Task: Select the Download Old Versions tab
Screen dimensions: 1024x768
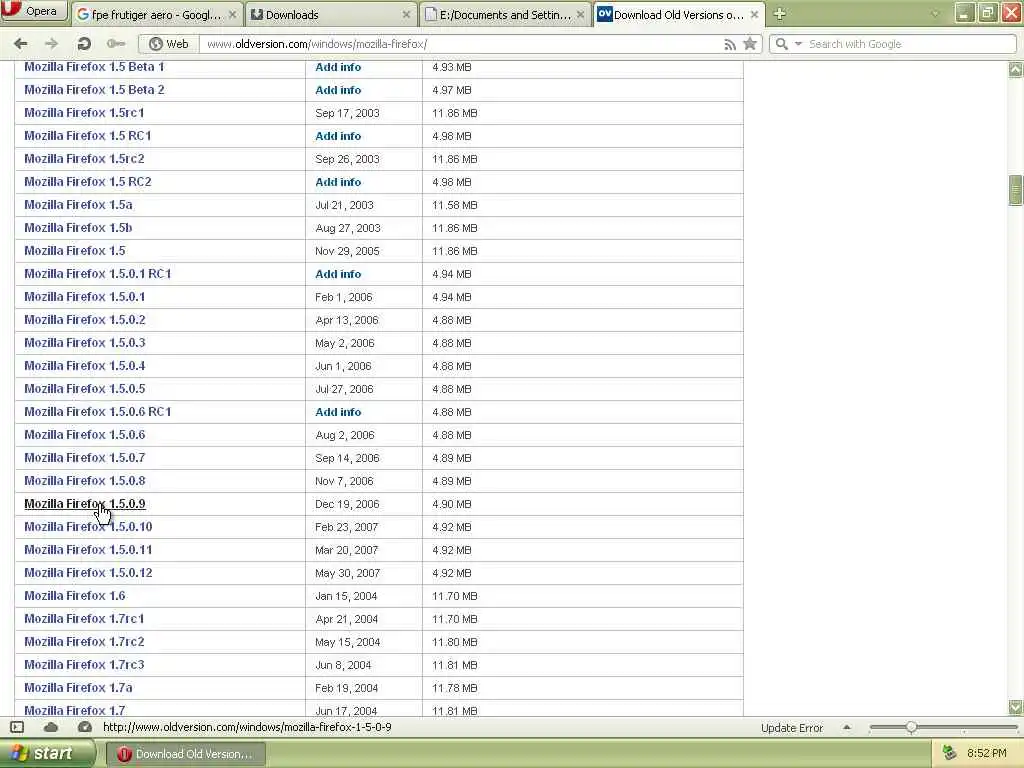Action: tap(679, 14)
